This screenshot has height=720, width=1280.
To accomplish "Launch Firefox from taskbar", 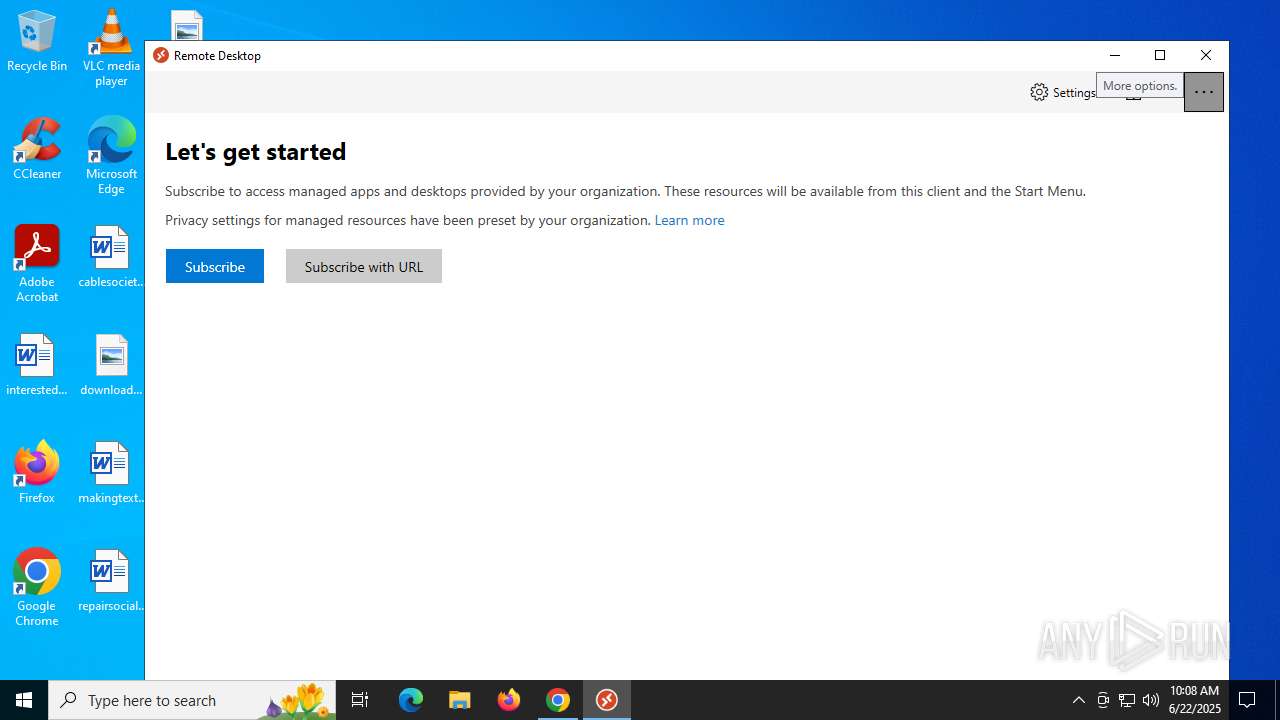I will pos(509,700).
